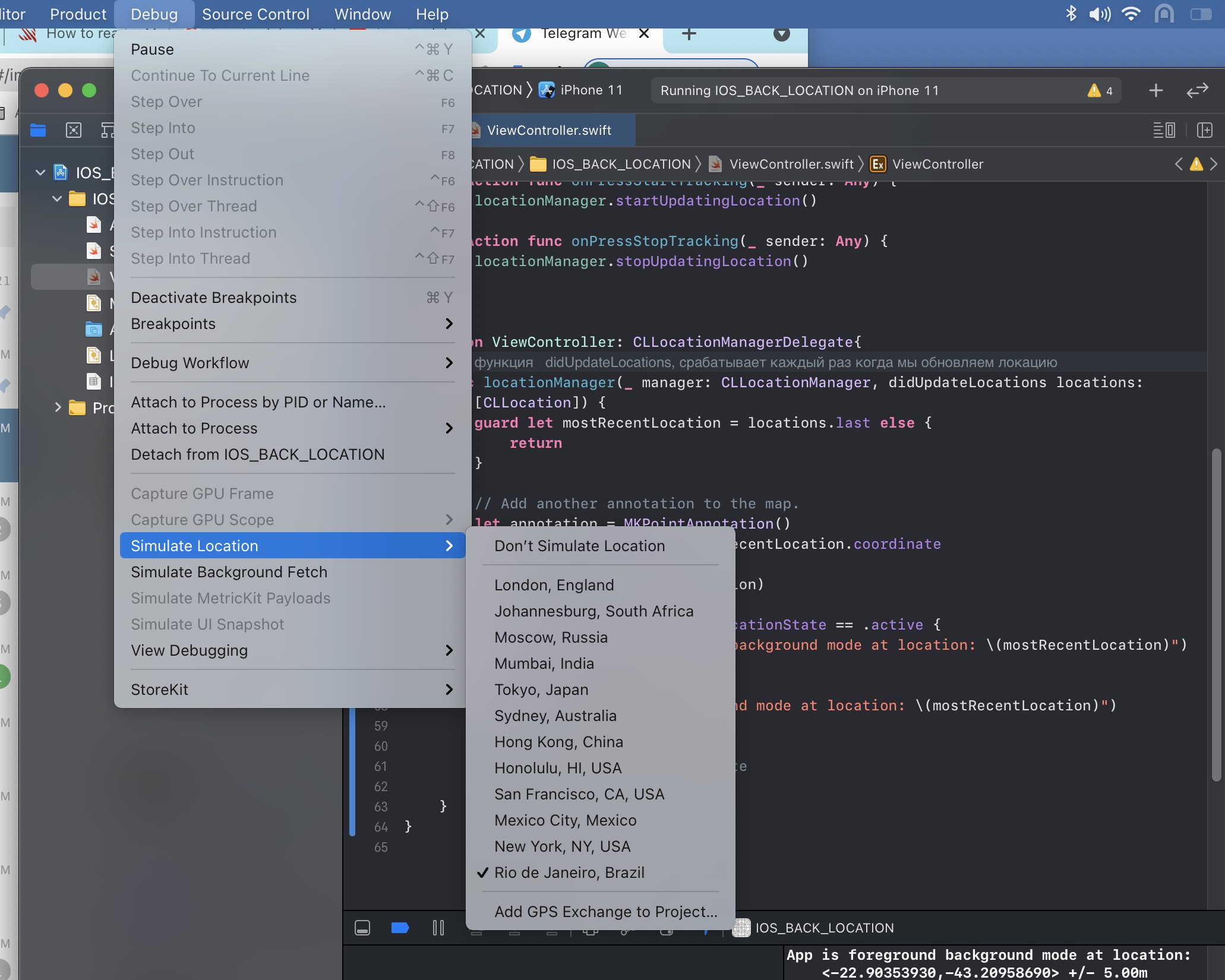Open the sound volume menu bar icon

point(1099,14)
